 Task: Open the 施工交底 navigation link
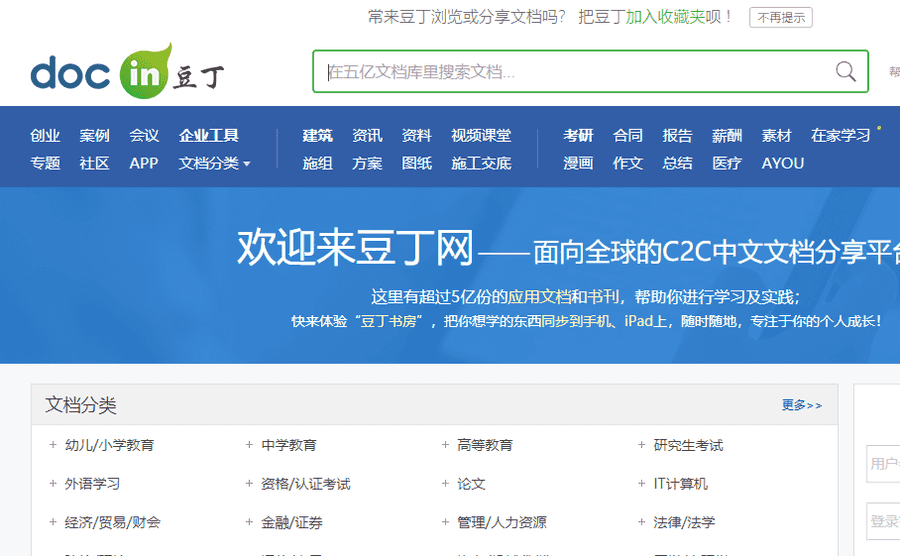point(482,164)
